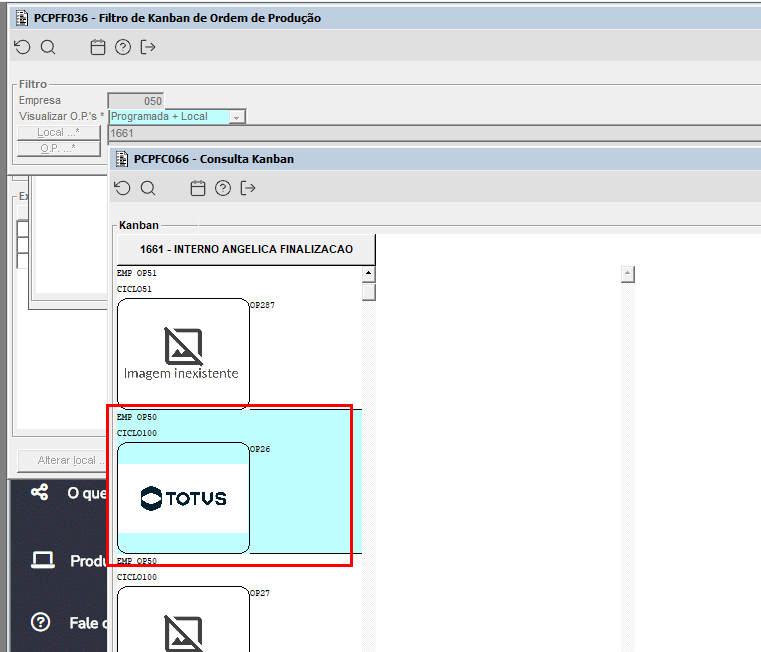761x652 pixels.
Task: Click CICLO100 text above OP27
Action: click(x=137, y=577)
